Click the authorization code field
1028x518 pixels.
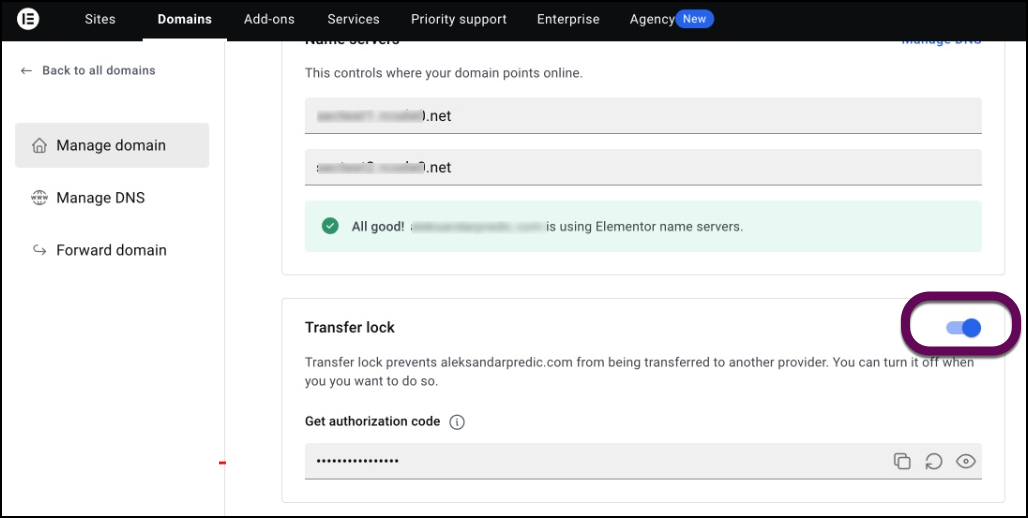(x=643, y=461)
